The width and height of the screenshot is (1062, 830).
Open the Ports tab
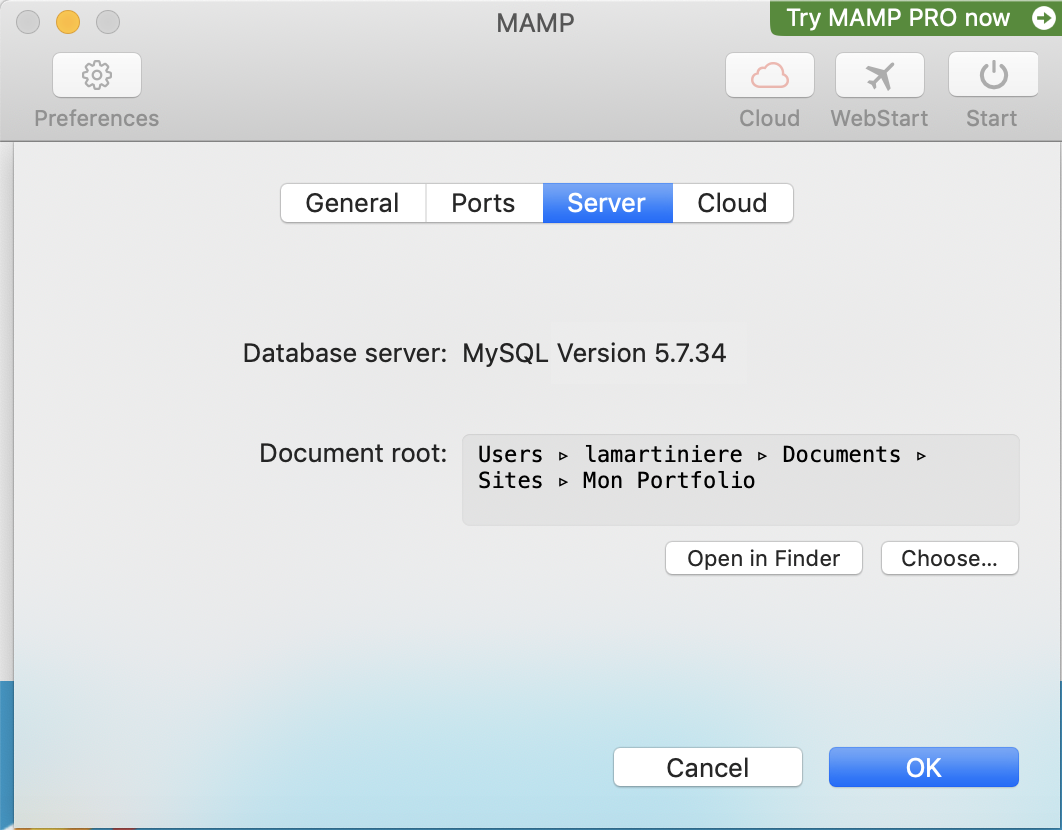pyautogui.click(x=483, y=203)
